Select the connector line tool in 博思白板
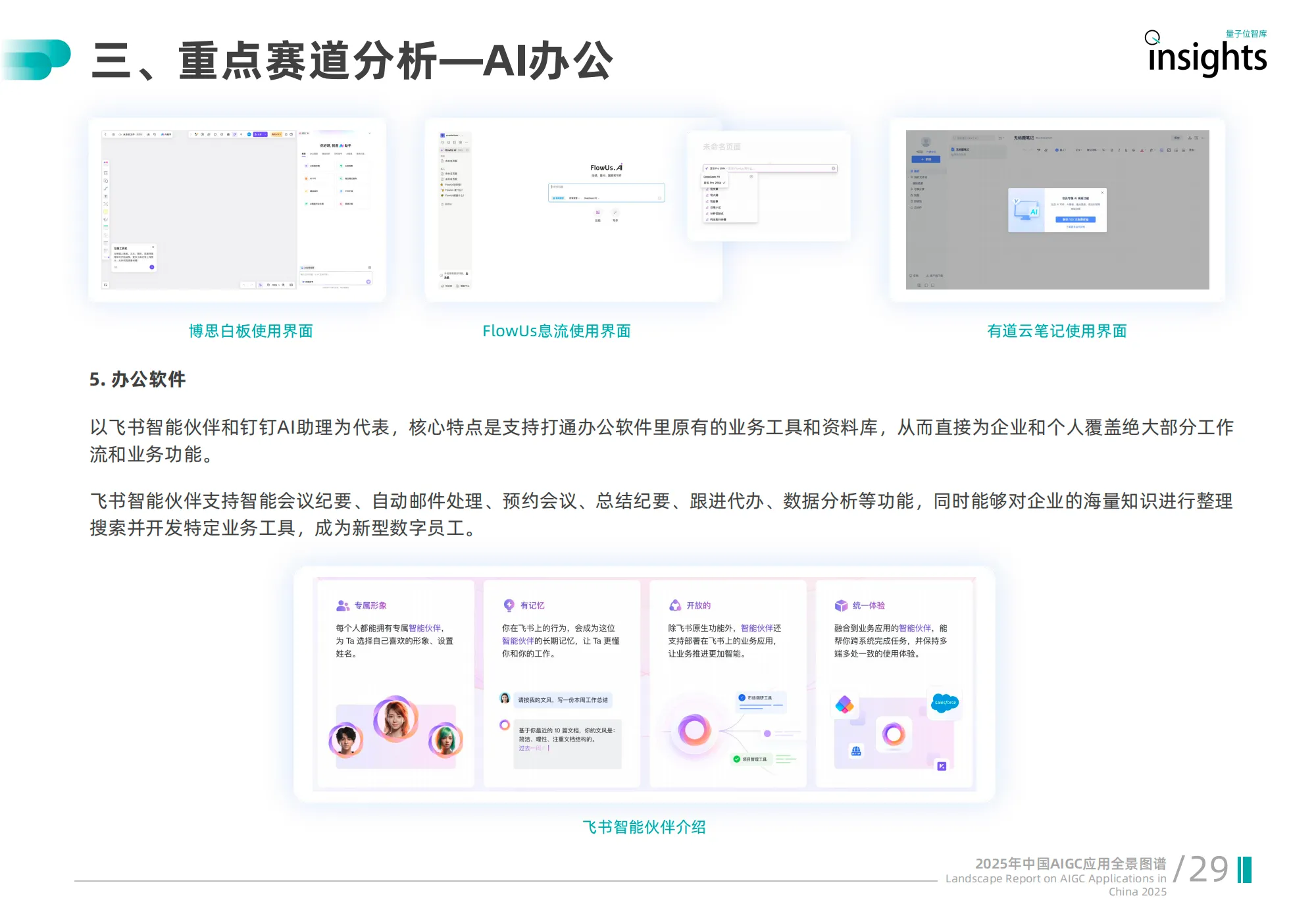Image resolution: width=1316 pixels, height=908 pixels. (x=106, y=188)
